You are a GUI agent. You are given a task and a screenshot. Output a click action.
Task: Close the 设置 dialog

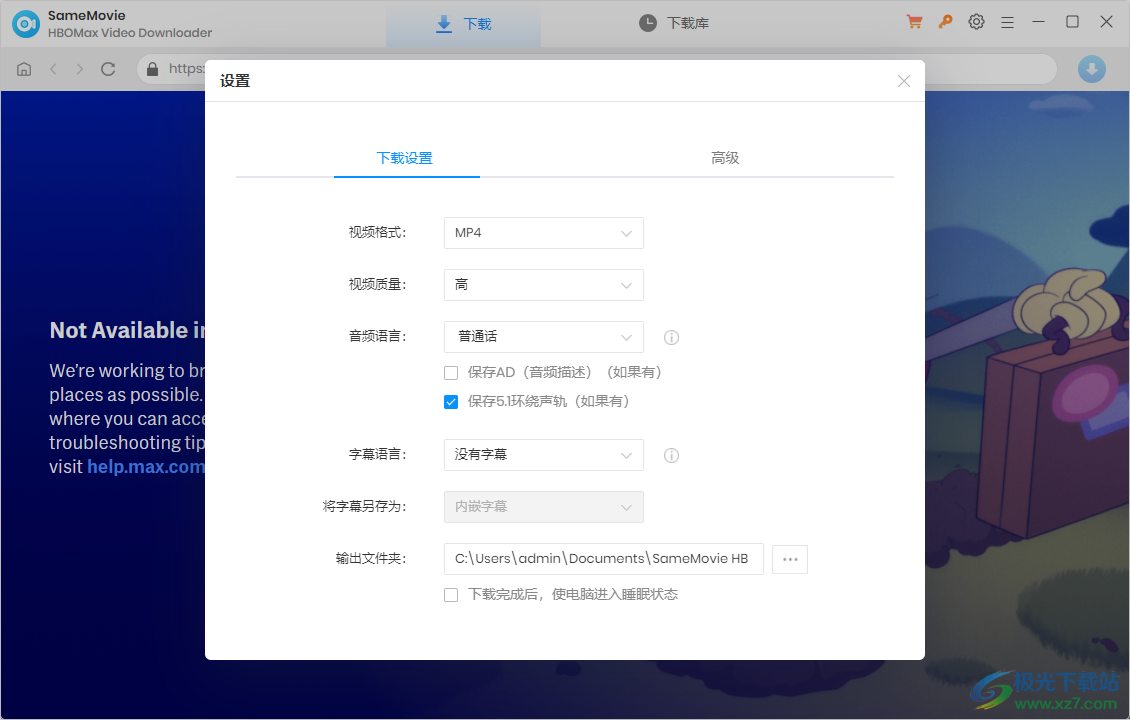(904, 81)
